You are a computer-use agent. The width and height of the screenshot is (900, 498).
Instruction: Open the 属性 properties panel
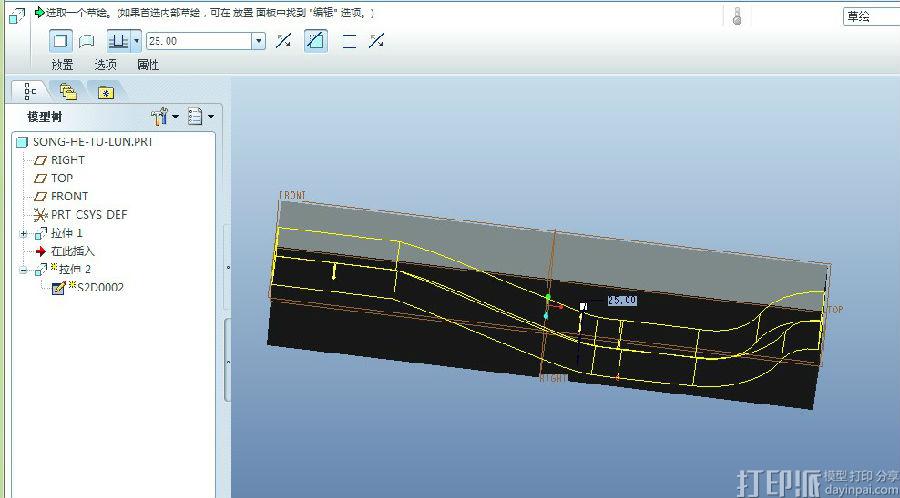tap(148, 65)
